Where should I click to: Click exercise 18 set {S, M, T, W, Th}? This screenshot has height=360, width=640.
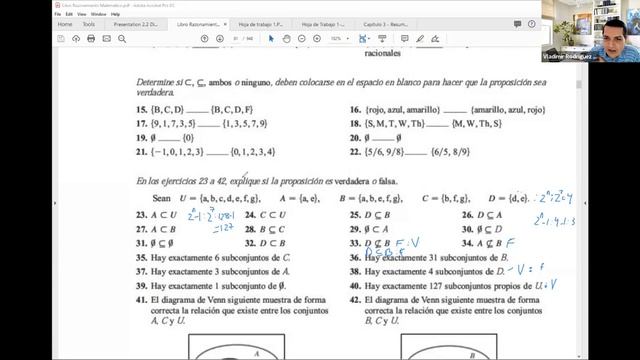(395, 124)
